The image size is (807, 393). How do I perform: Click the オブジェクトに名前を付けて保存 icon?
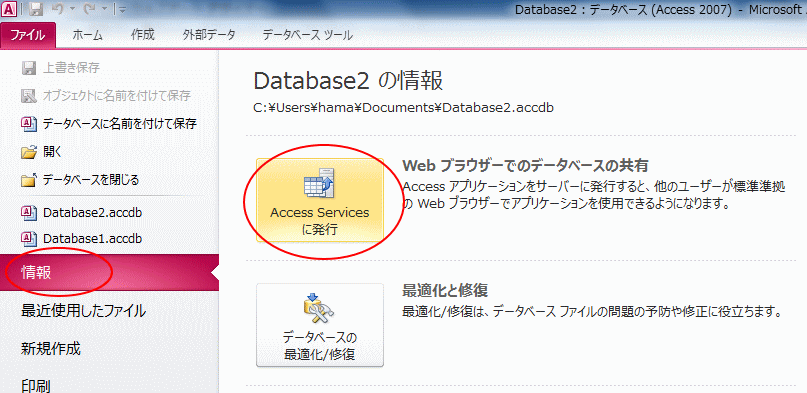click(28, 96)
